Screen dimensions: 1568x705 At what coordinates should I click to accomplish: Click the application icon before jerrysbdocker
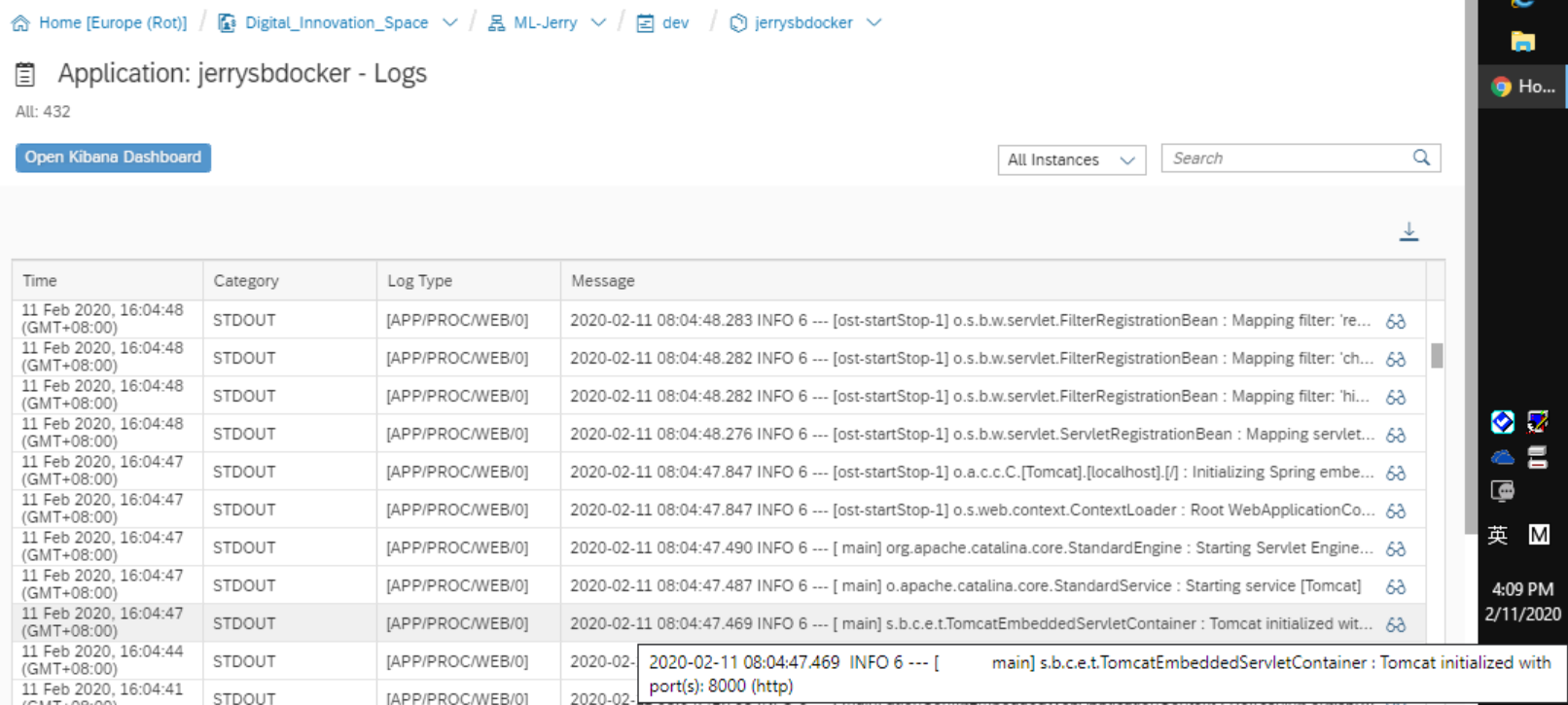pos(738,22)
